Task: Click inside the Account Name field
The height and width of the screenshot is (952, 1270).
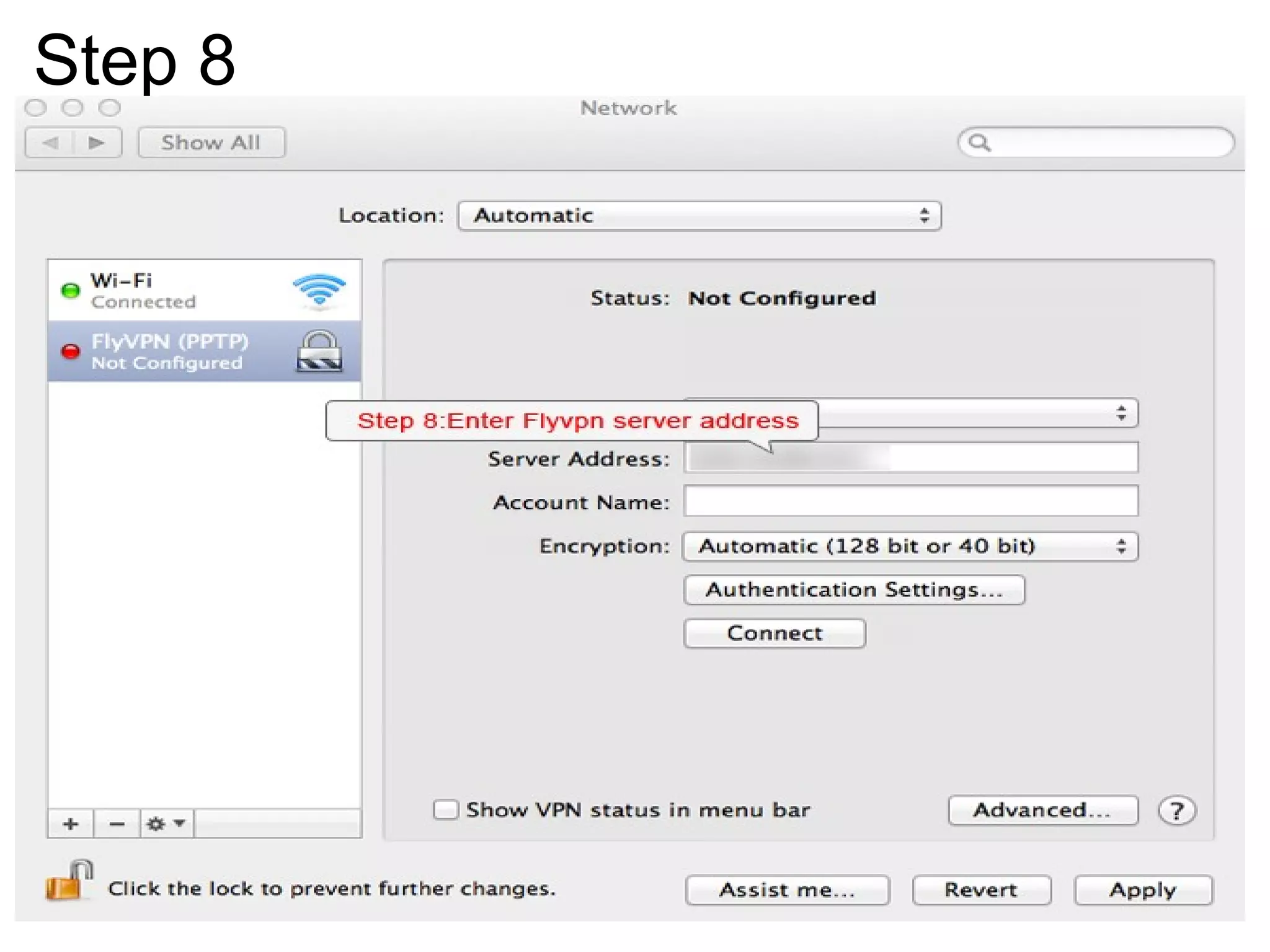Action: [910, 501]
